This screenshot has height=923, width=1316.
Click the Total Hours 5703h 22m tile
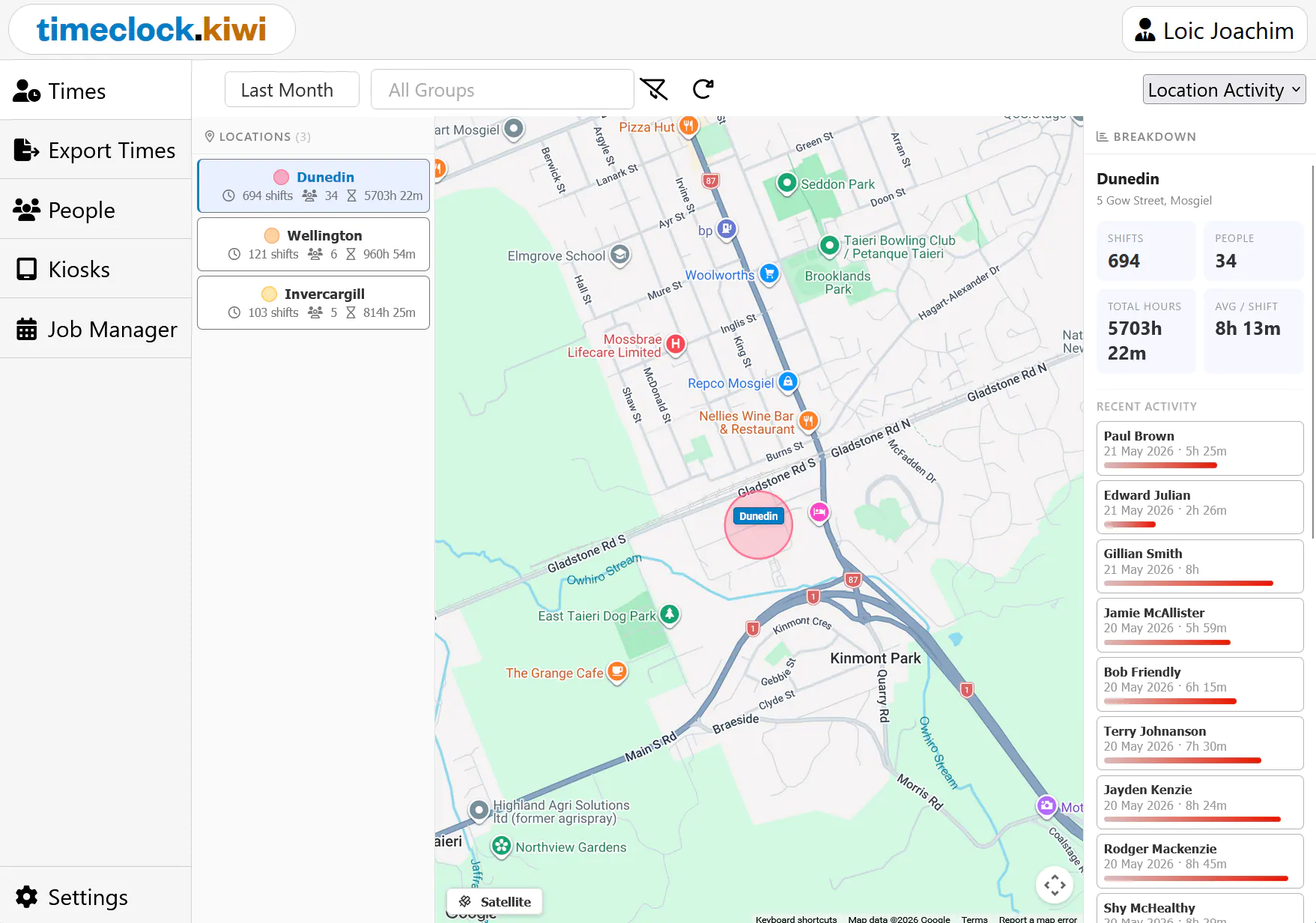click(x=1146, y=331)
